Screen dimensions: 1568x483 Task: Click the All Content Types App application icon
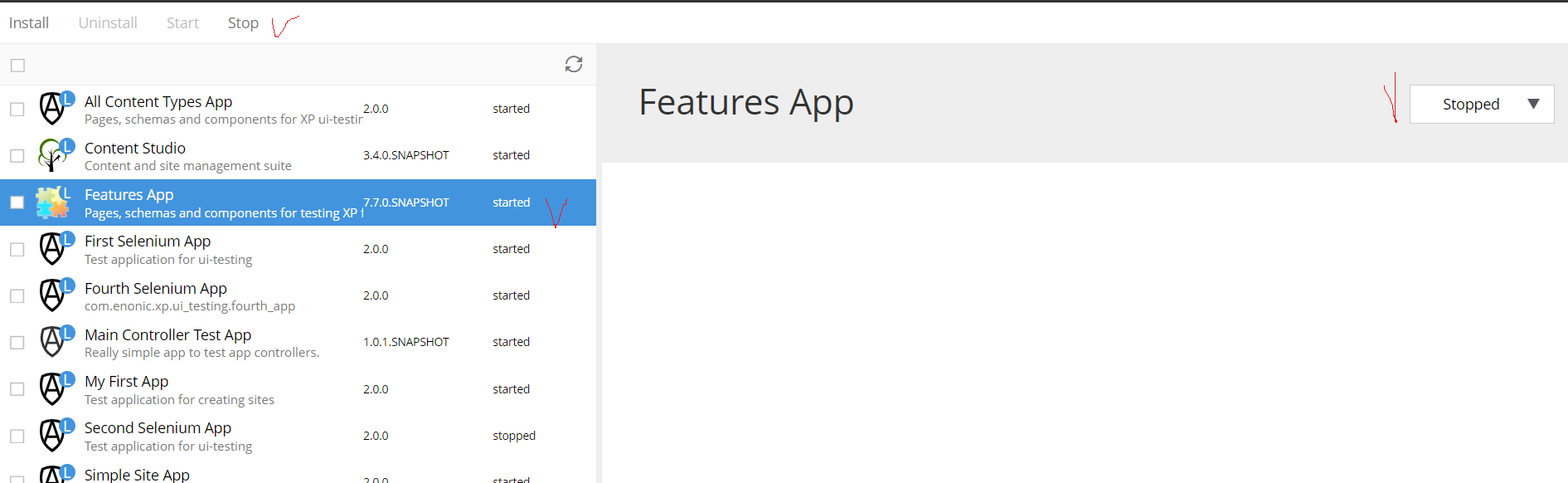51,108
